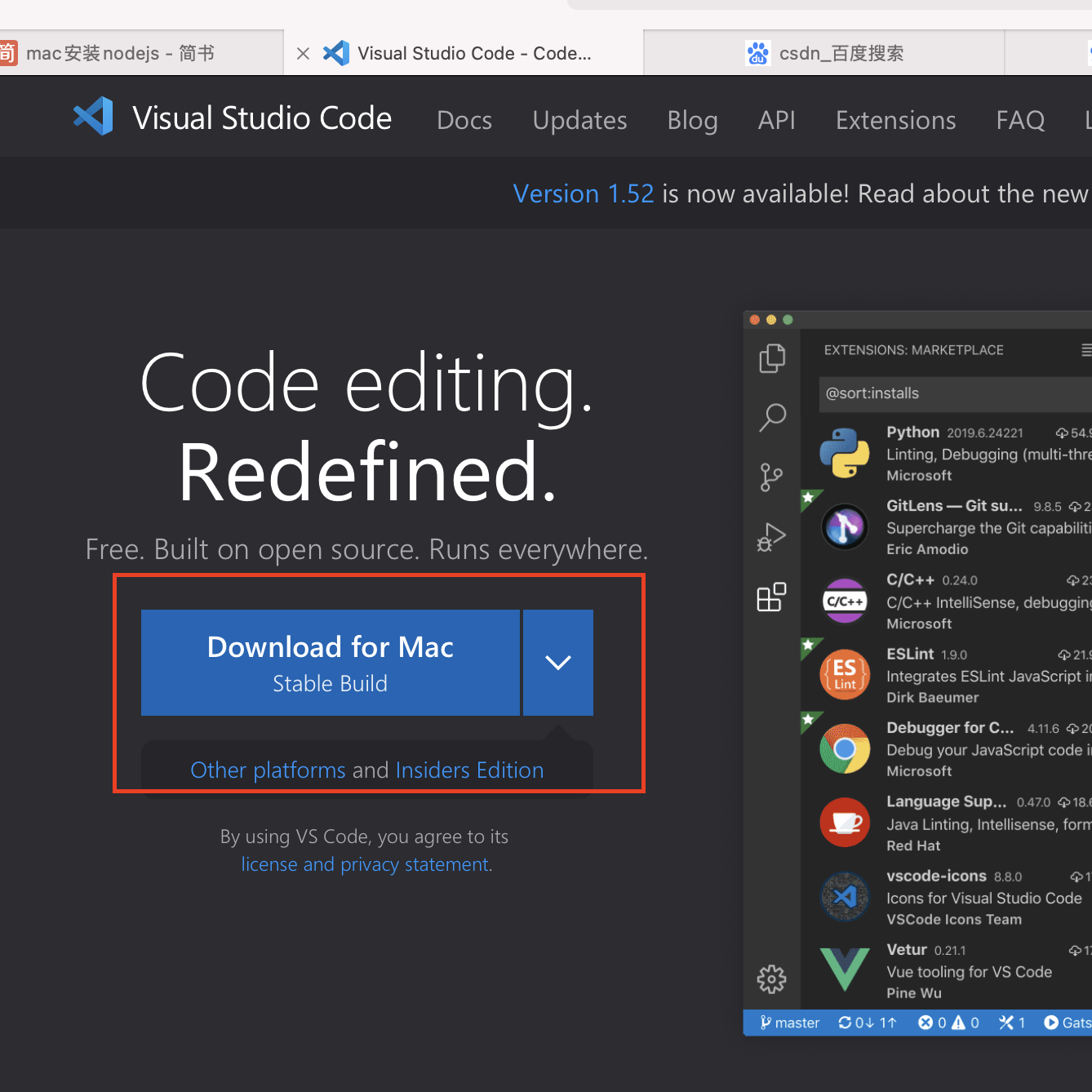
Task: Open the Other platforms link
Action: pos(268,770)
